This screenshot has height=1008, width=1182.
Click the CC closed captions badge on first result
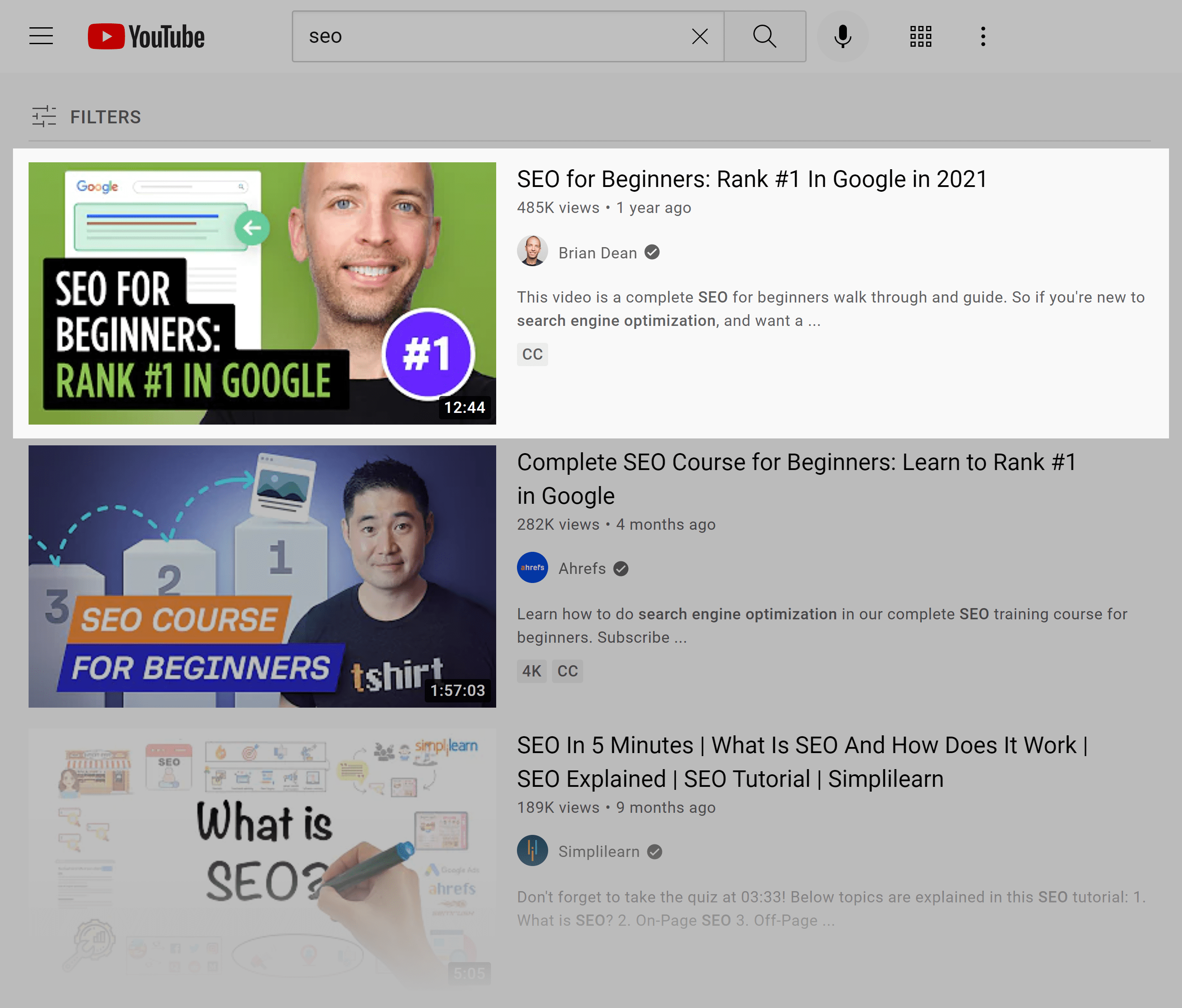pyautogui.click(x=532, y=353)
